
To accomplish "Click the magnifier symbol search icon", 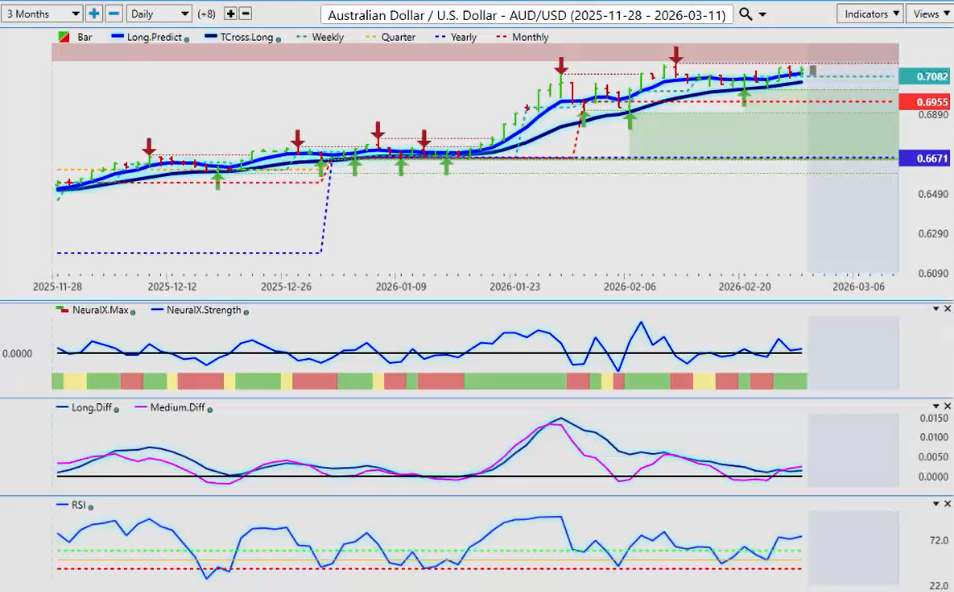I will [x=746, y=14].
